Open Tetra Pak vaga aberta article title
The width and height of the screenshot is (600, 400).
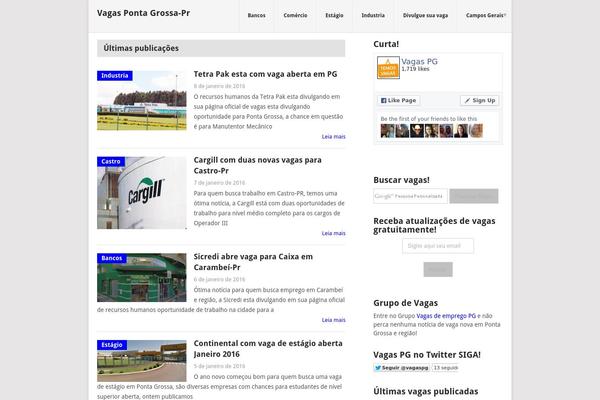(265, 74)
